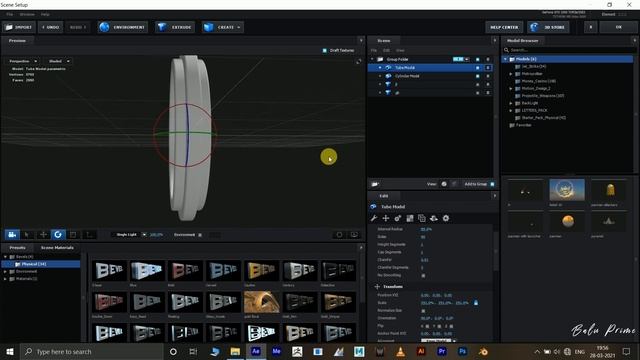Open Media Encoder from the taskbar
The height and width of the screenshot is (360, 640).
276,351
